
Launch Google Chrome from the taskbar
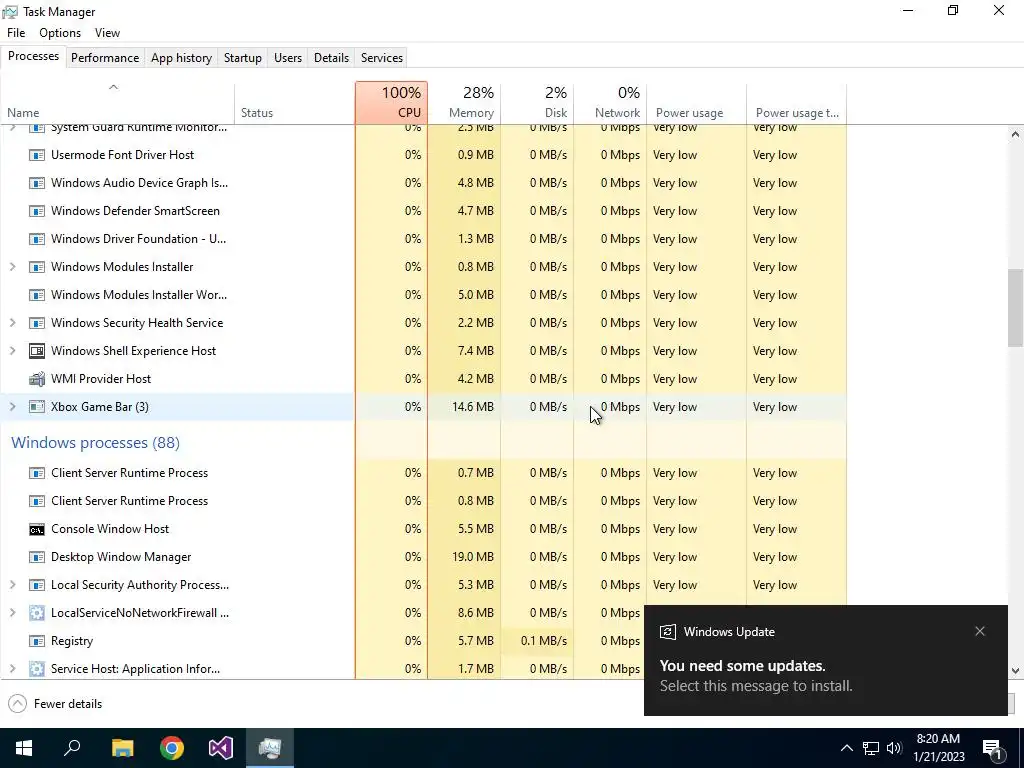(172, 748)
